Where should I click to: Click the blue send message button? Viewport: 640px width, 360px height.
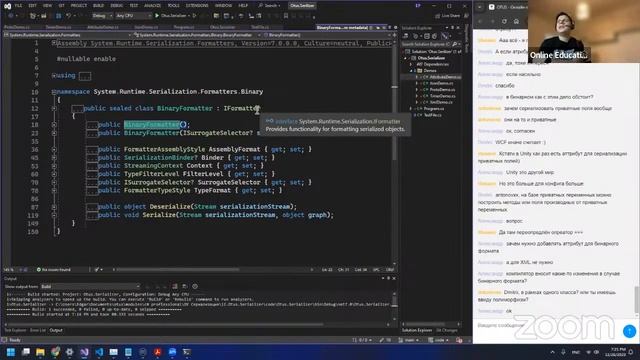(x=629, y=331)
